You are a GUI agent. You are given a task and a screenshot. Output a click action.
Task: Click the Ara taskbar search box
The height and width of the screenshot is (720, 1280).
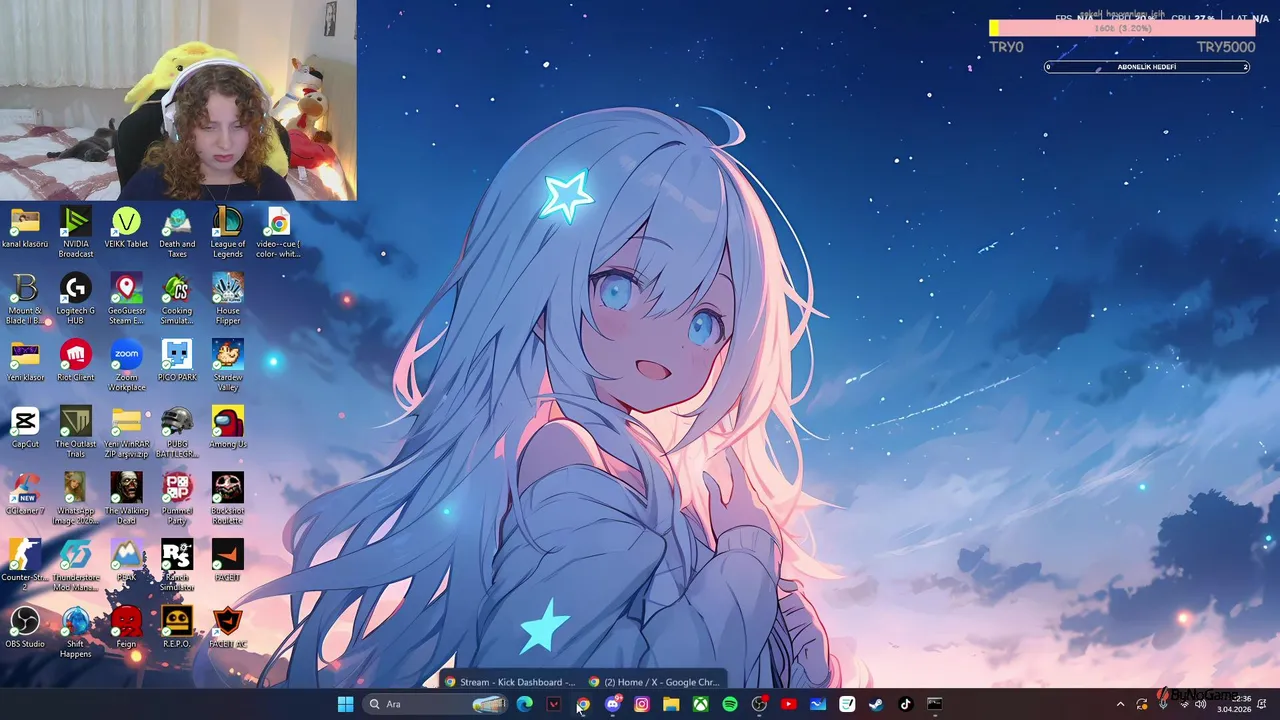(x=436, y=704)
